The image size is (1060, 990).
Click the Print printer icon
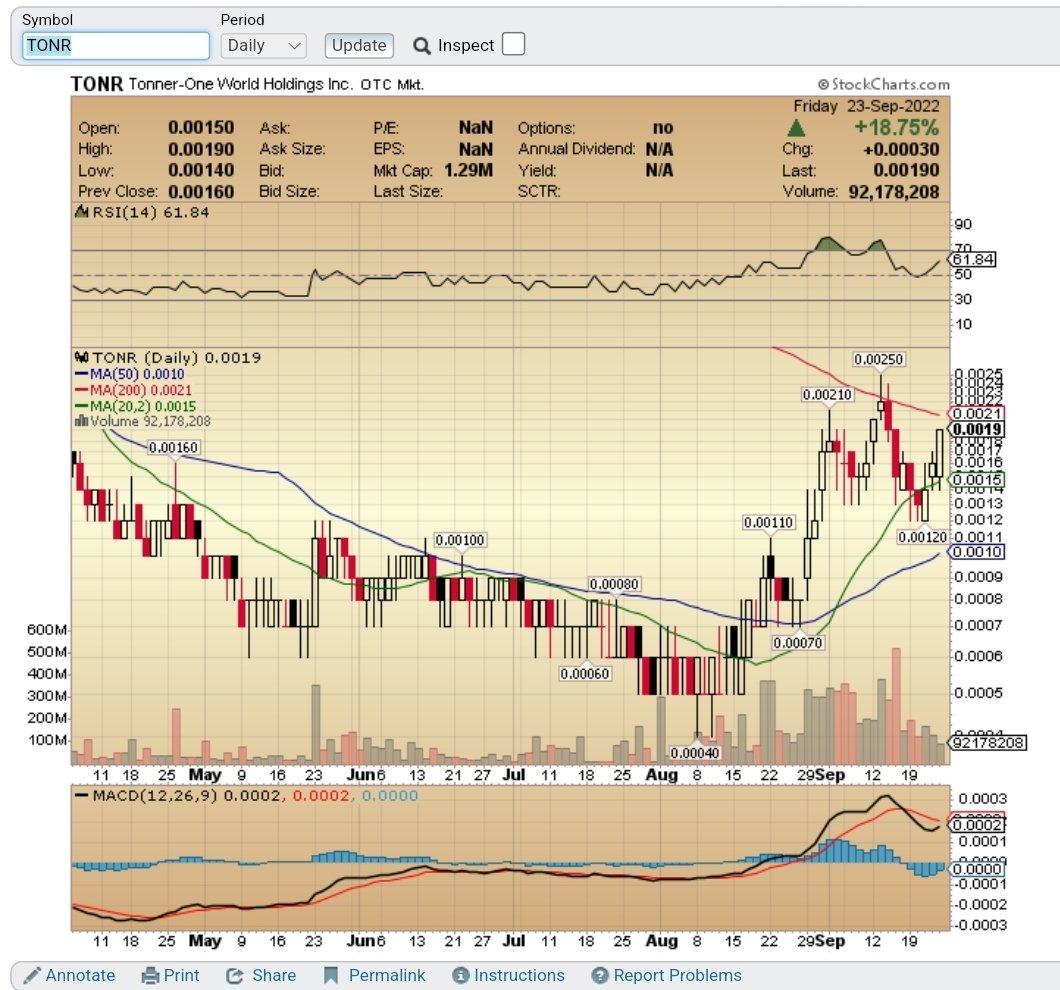149,976
